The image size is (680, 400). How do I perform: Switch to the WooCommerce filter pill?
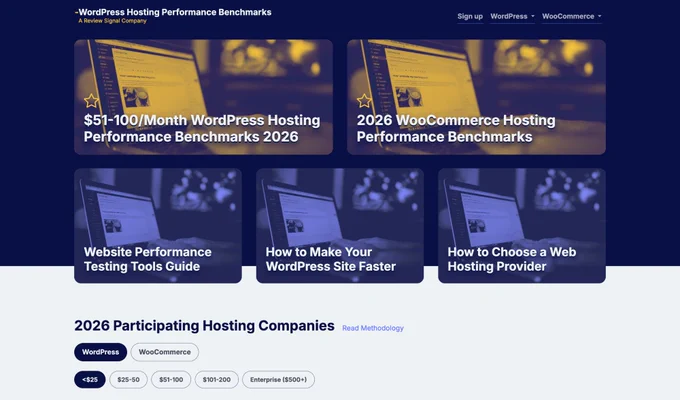165,352
